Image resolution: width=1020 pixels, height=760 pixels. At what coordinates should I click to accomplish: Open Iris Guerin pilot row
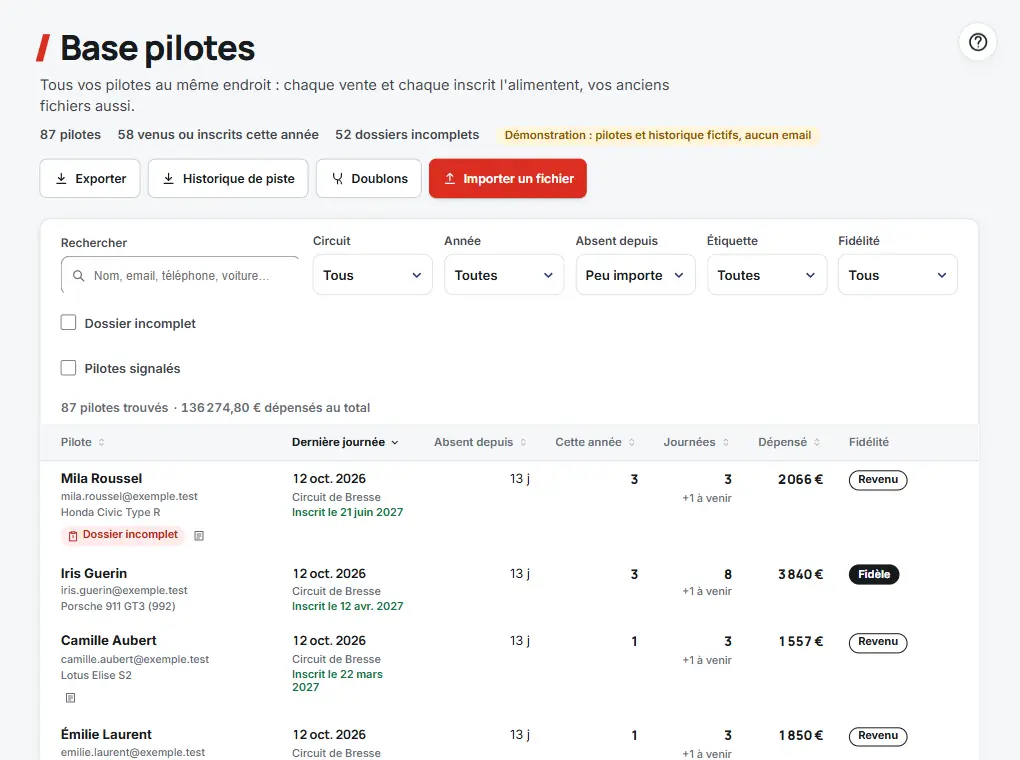tap(509, 590)
